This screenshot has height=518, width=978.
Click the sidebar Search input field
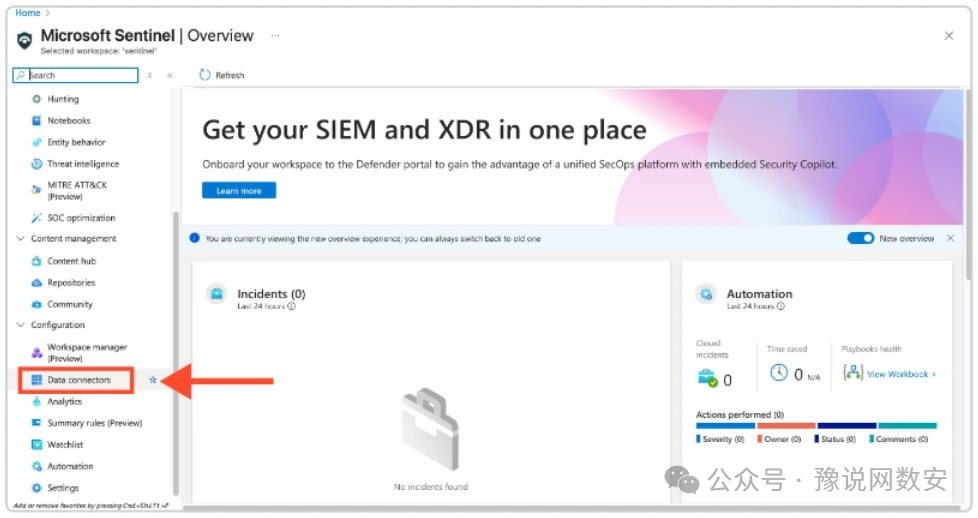point(80,75)
